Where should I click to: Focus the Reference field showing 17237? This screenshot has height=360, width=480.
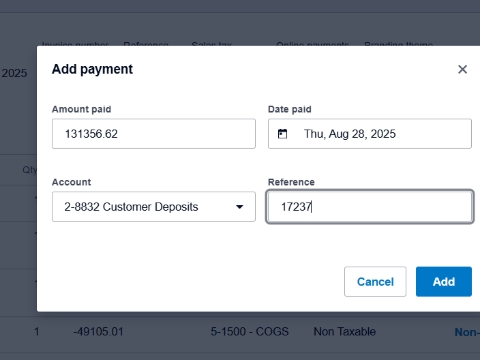pos(370,207)
